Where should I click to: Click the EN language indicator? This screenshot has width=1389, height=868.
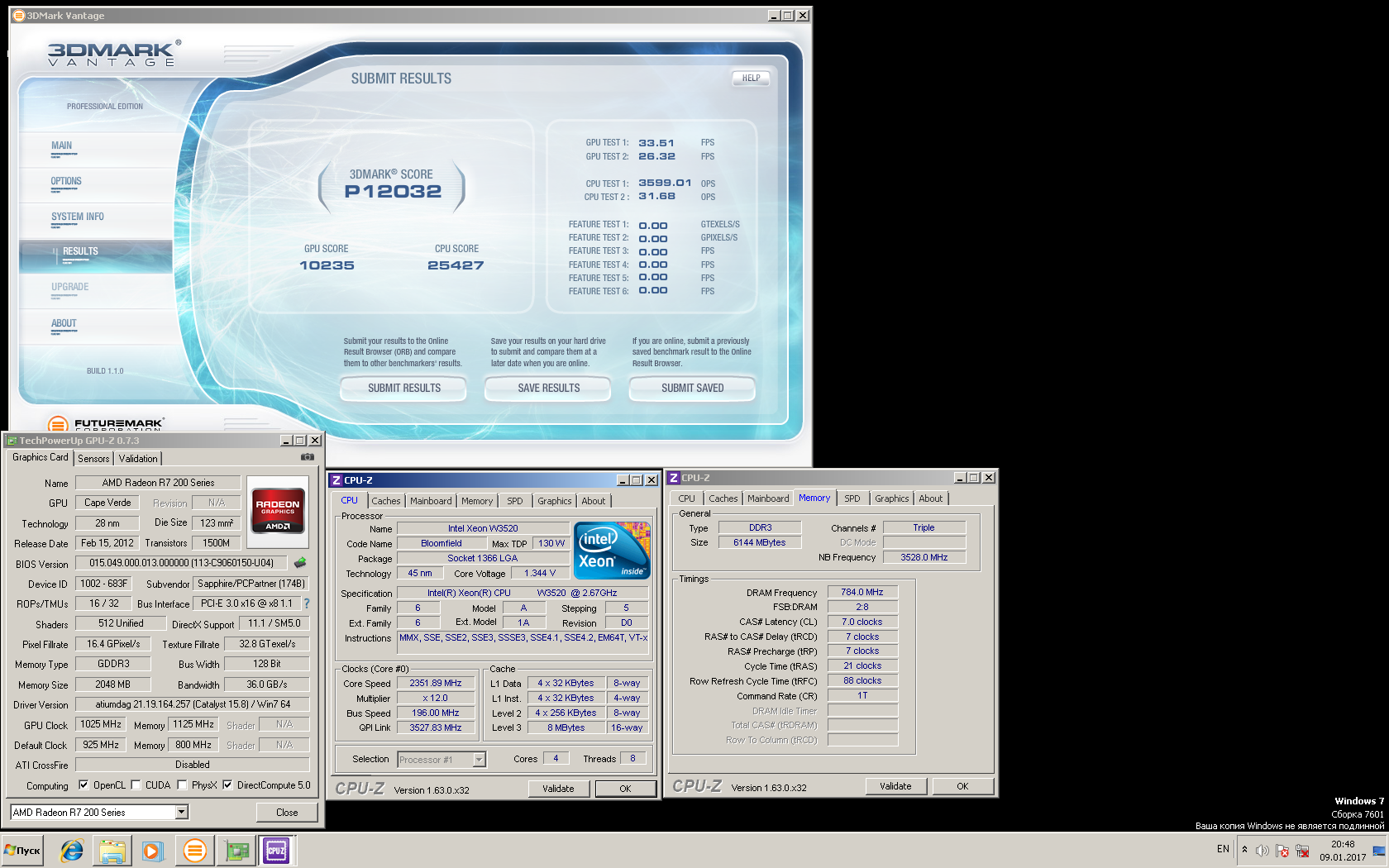(1223, 849)
